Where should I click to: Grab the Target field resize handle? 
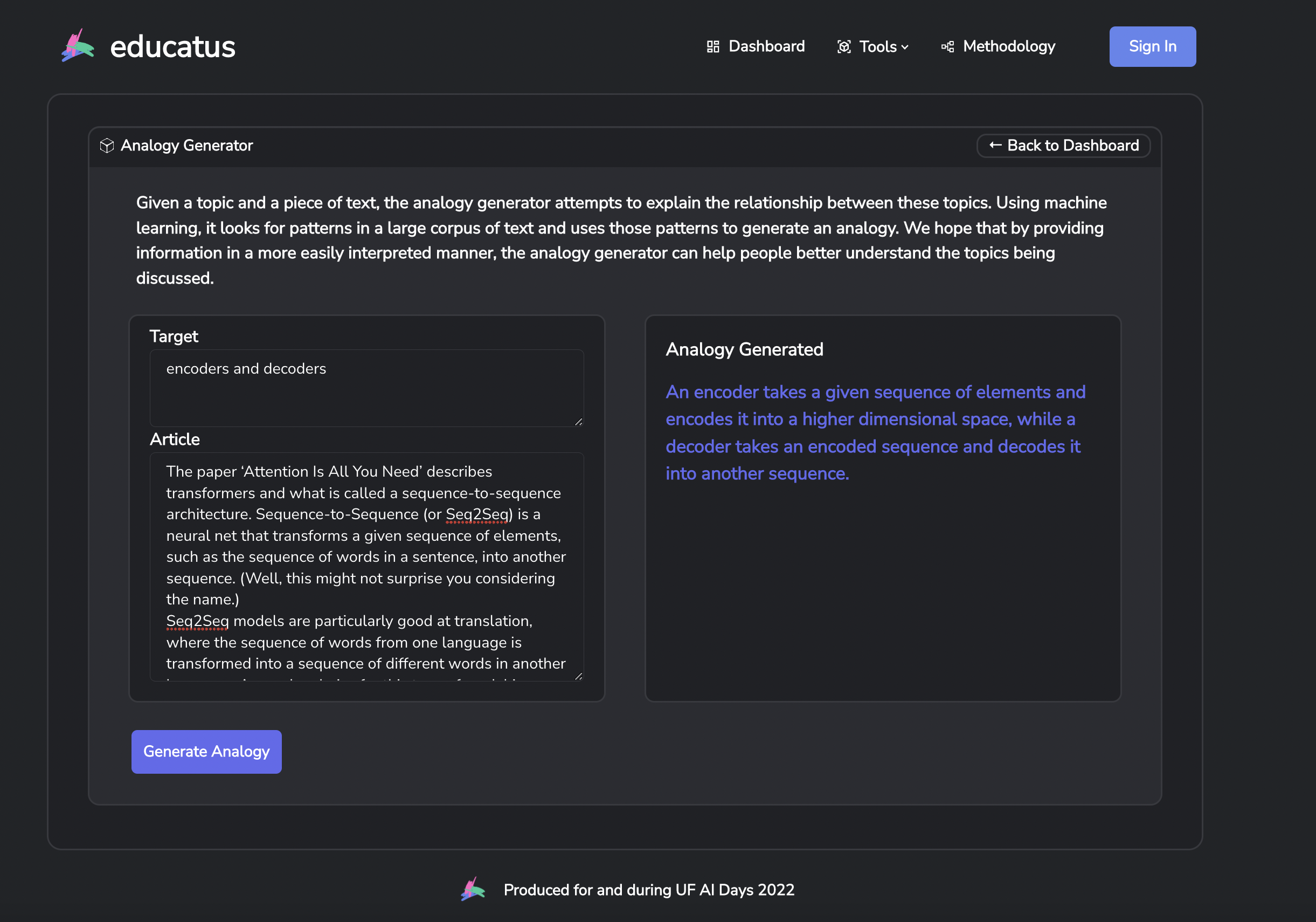point(578,422)
